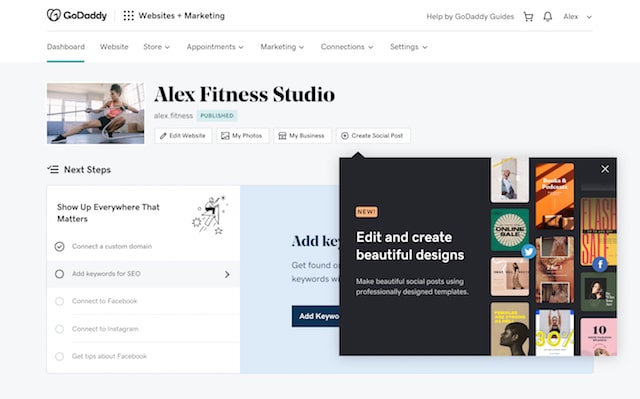
Task: Open the apps grid launcher icon
Action: point(129,16)
